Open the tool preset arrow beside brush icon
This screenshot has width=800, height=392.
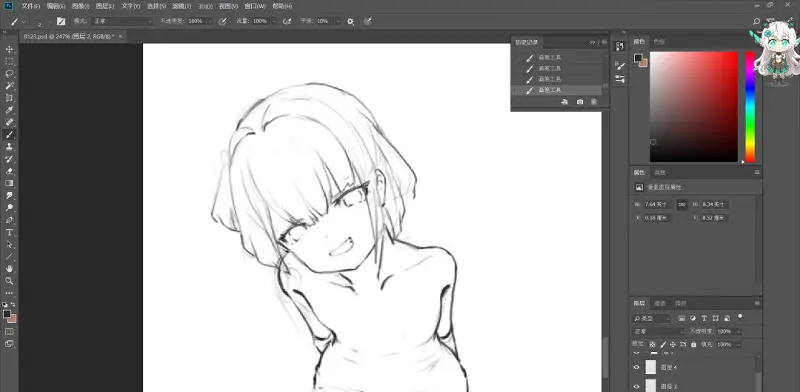pyautogui.click(x=24, y=21)
